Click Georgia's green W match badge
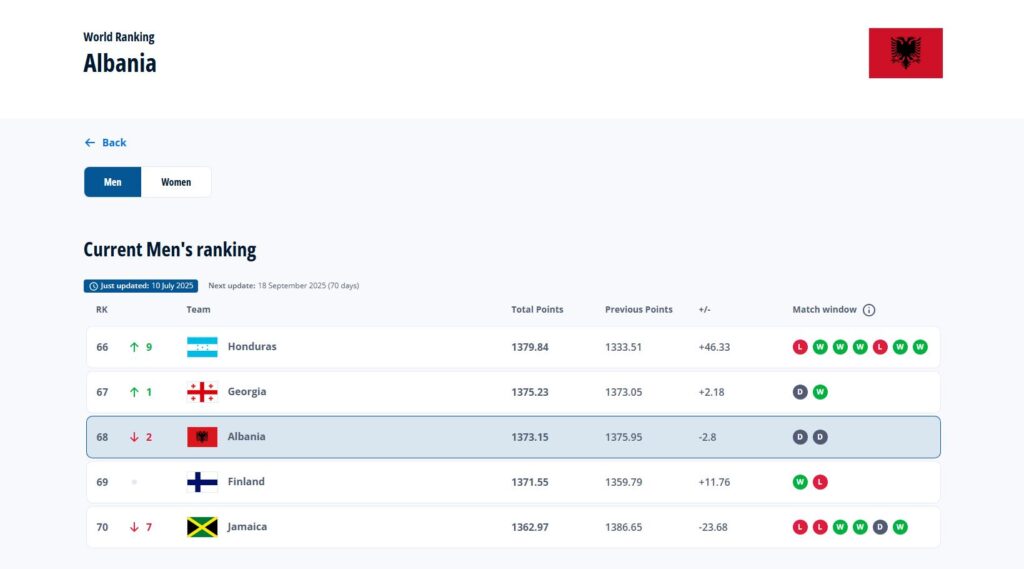 click(820, 392)
